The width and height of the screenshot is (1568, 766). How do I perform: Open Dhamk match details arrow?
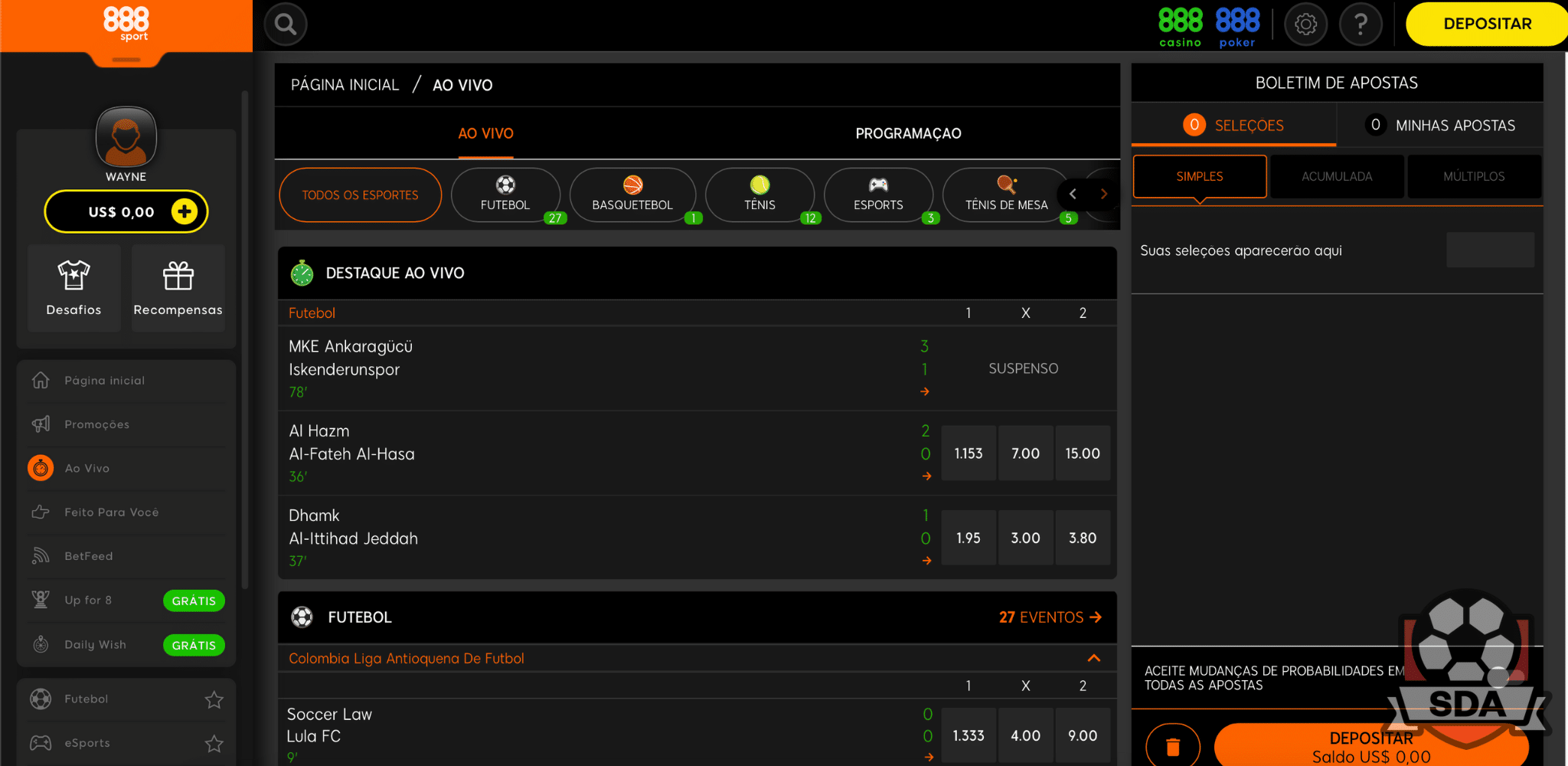click(926, 561)
